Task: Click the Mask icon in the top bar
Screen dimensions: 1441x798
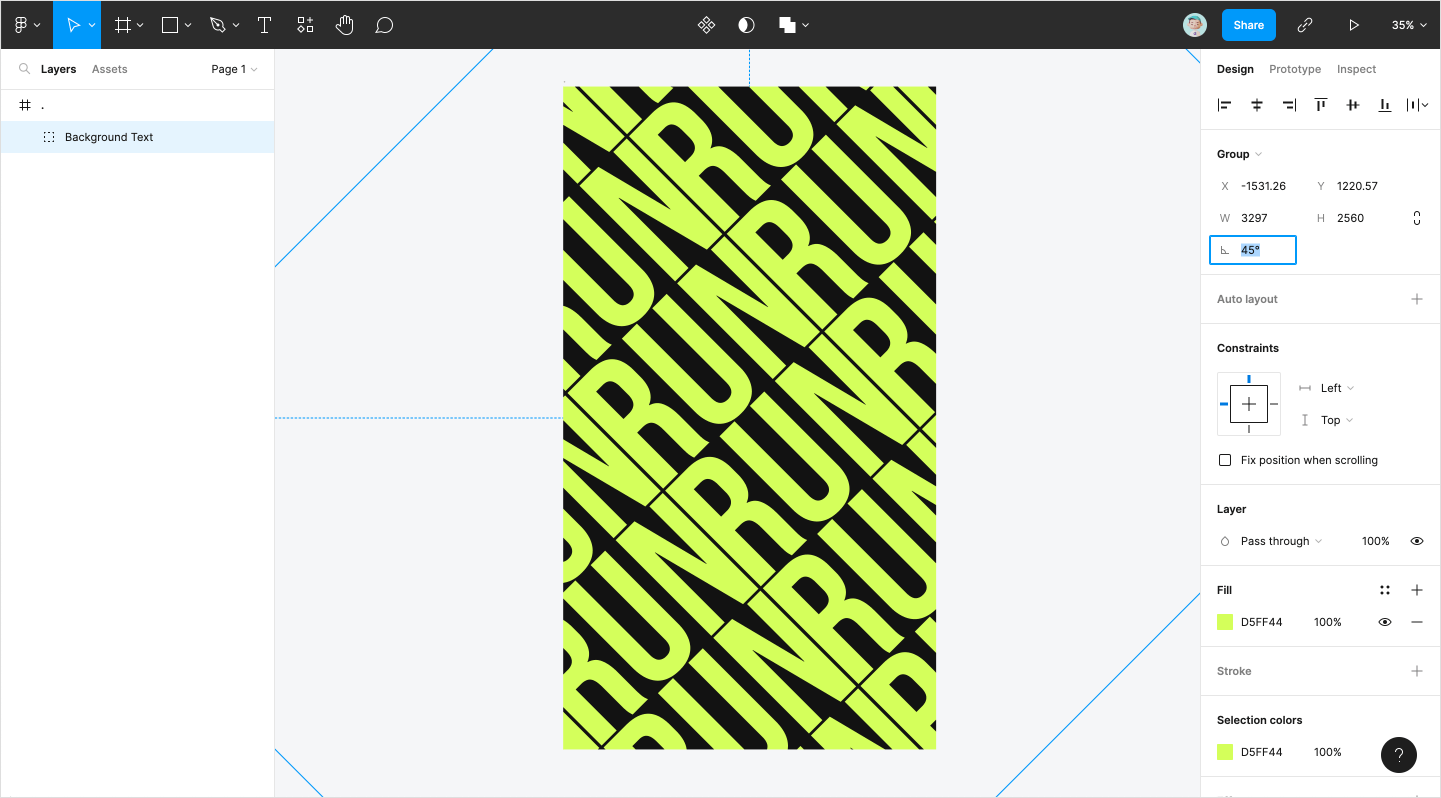Action: coord(746,25)
